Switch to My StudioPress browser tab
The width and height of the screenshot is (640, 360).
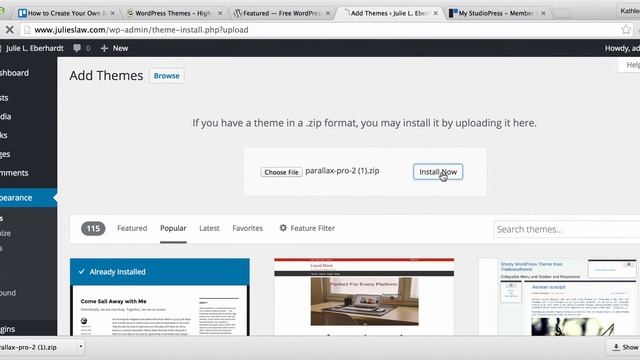(495, 13)
